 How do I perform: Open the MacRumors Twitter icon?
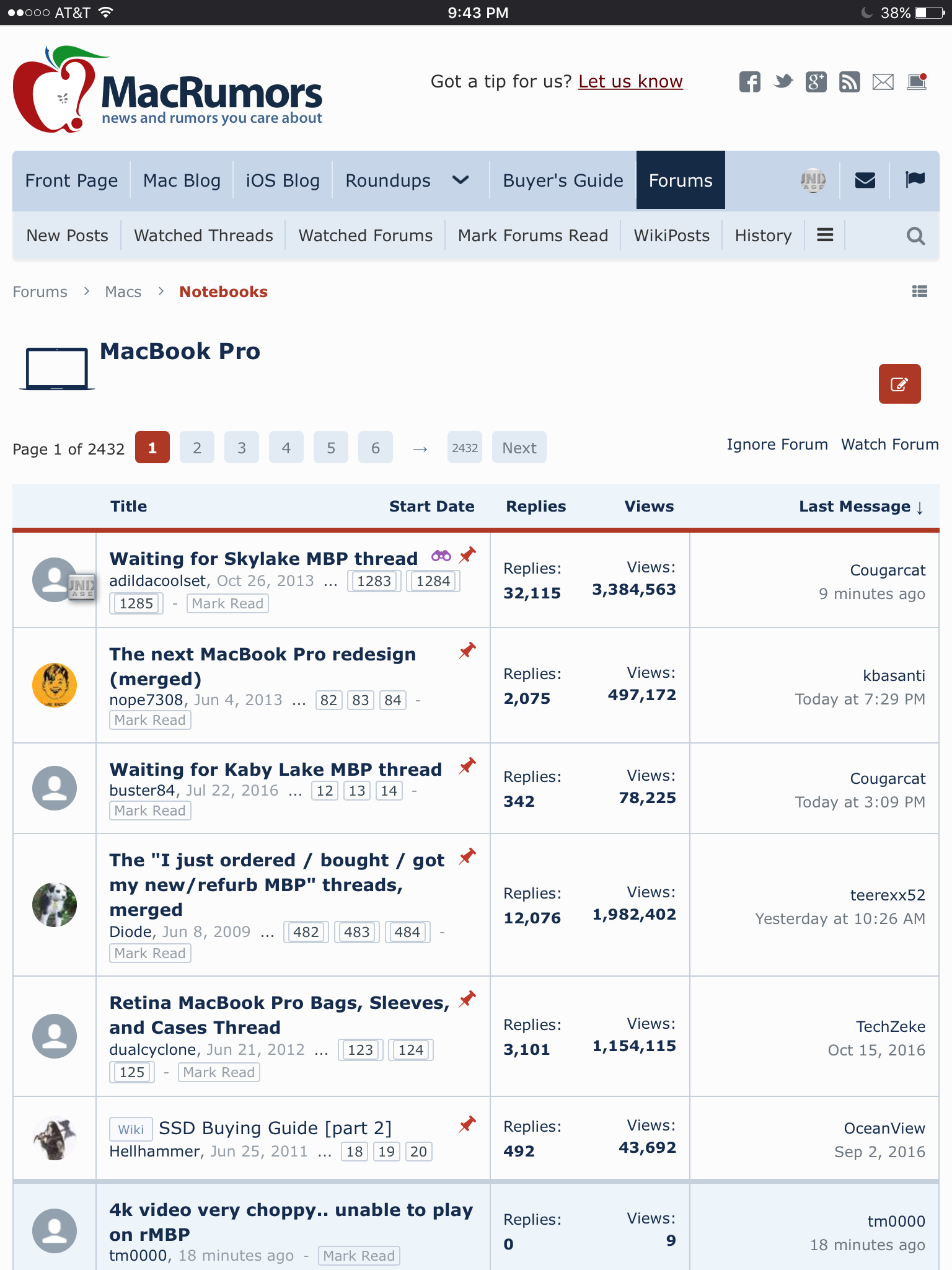coord(783,81)
